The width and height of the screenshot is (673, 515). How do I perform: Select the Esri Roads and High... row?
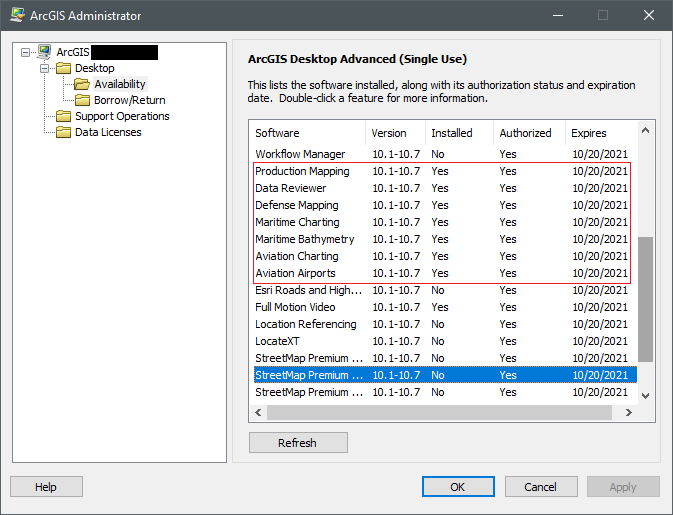[x=443, y=290]
